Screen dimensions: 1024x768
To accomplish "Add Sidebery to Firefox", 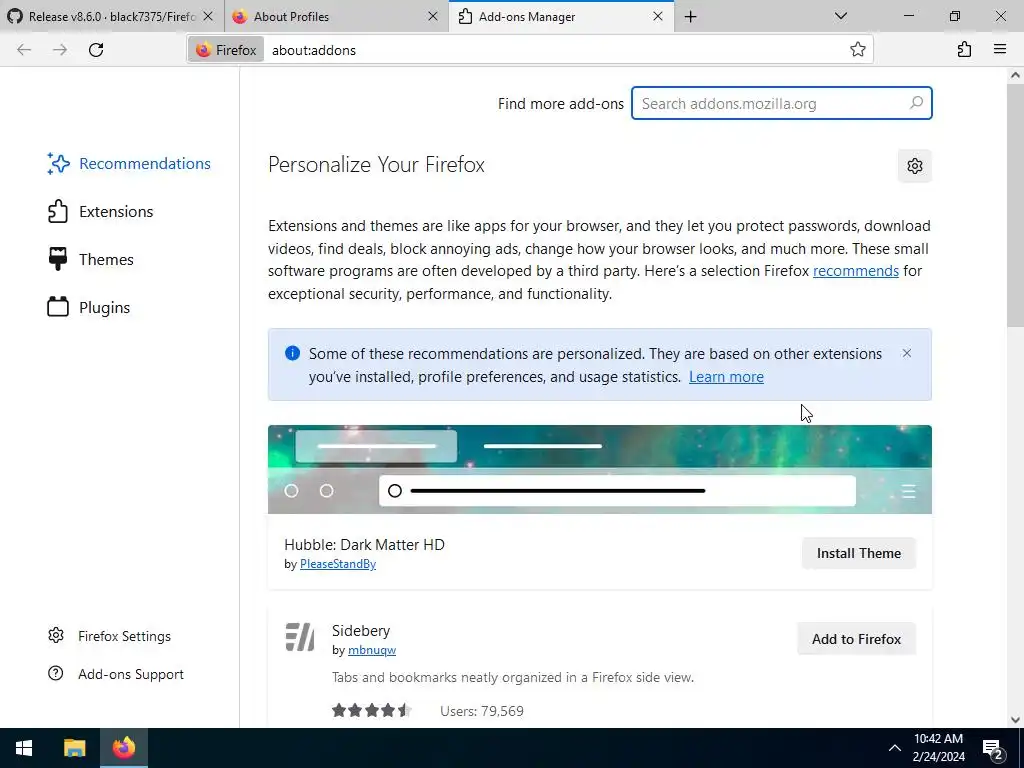I will point(856,639).
